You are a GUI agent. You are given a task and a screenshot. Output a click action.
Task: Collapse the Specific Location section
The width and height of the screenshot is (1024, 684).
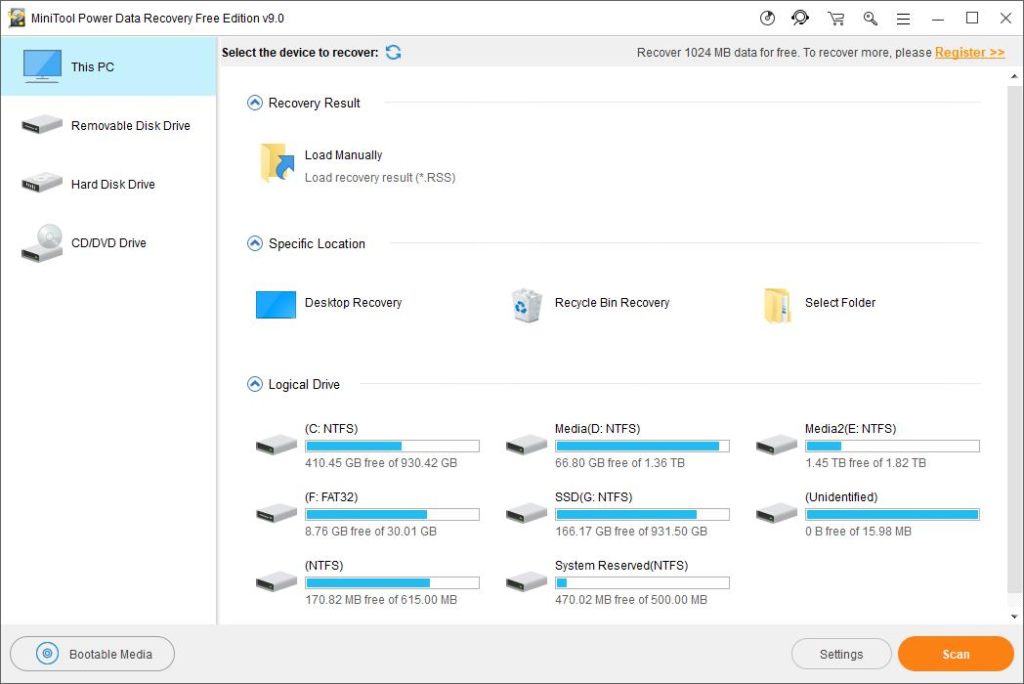pos(254,244)
